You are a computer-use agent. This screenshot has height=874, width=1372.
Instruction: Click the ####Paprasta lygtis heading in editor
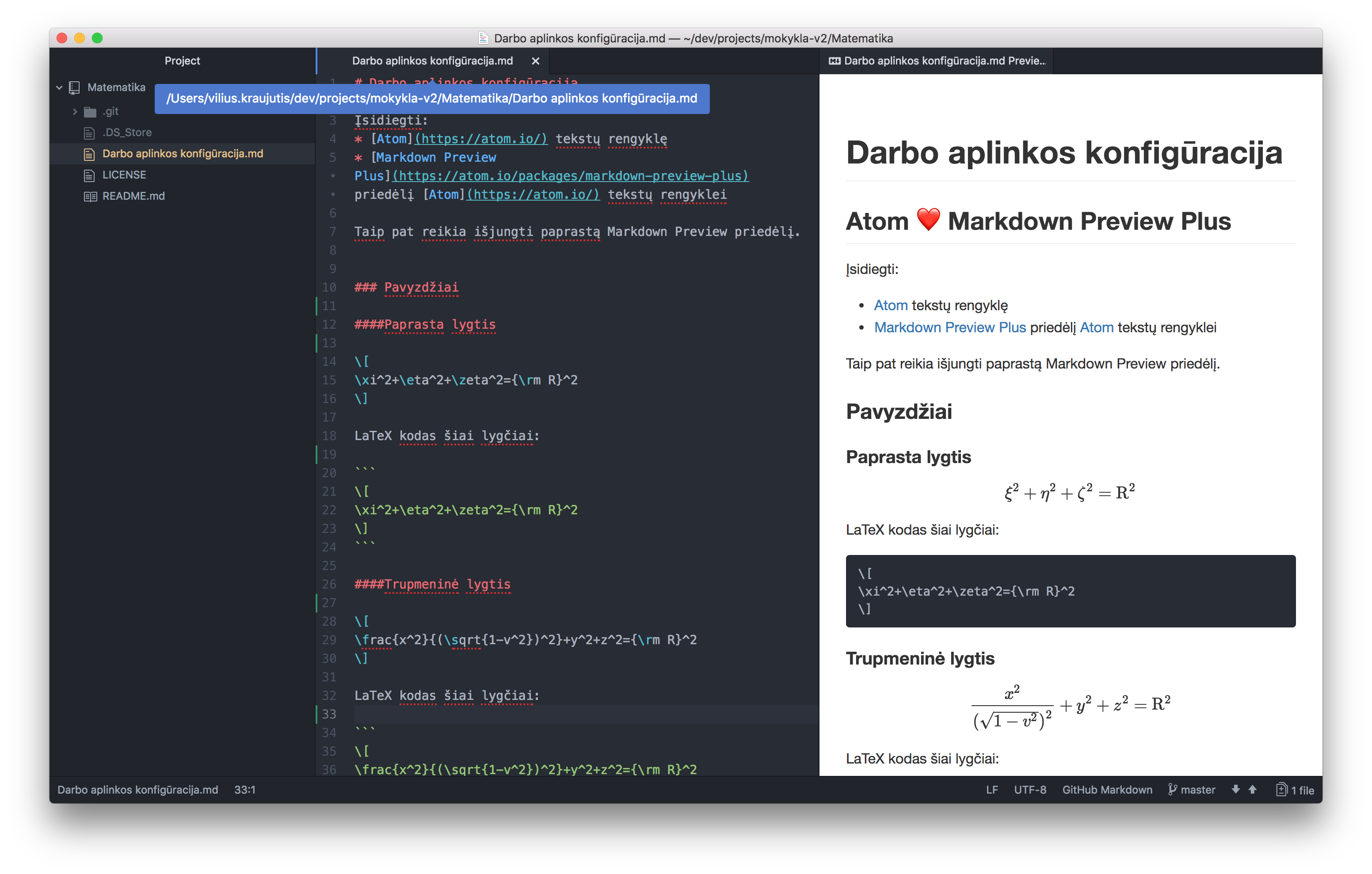point(424,324)
